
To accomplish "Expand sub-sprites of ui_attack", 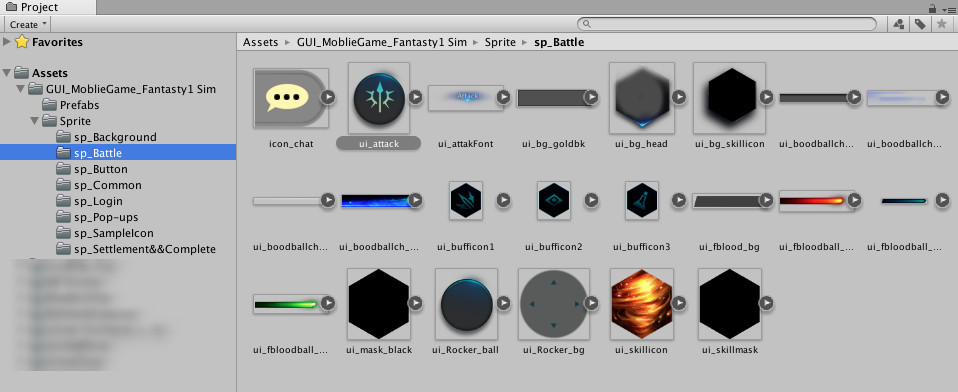I will click(x=415, y=97).
